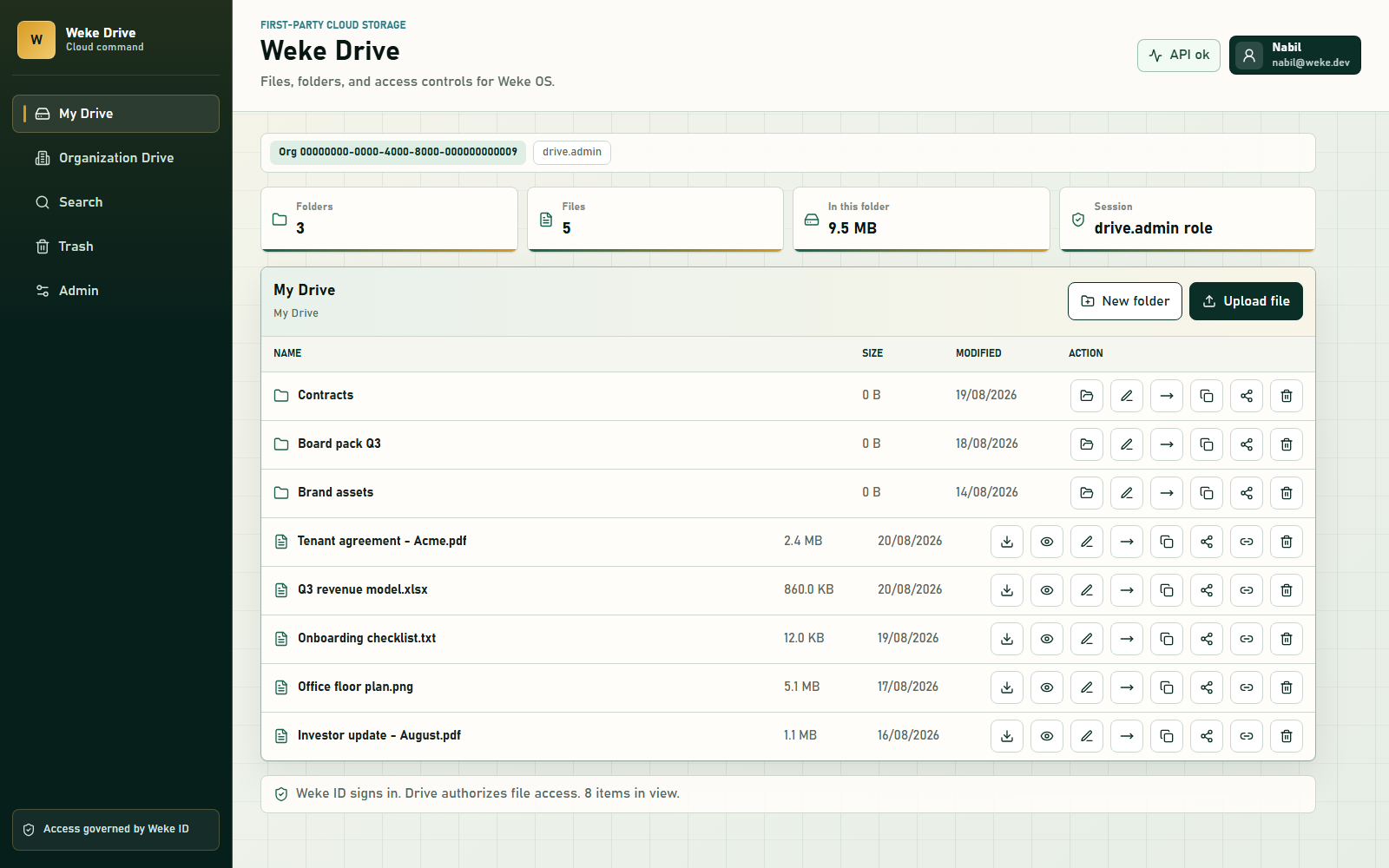The height and width of the screenshot is (868, 1389).
Task: Rename Office floor plan.png
Action: click(1087, 687)
